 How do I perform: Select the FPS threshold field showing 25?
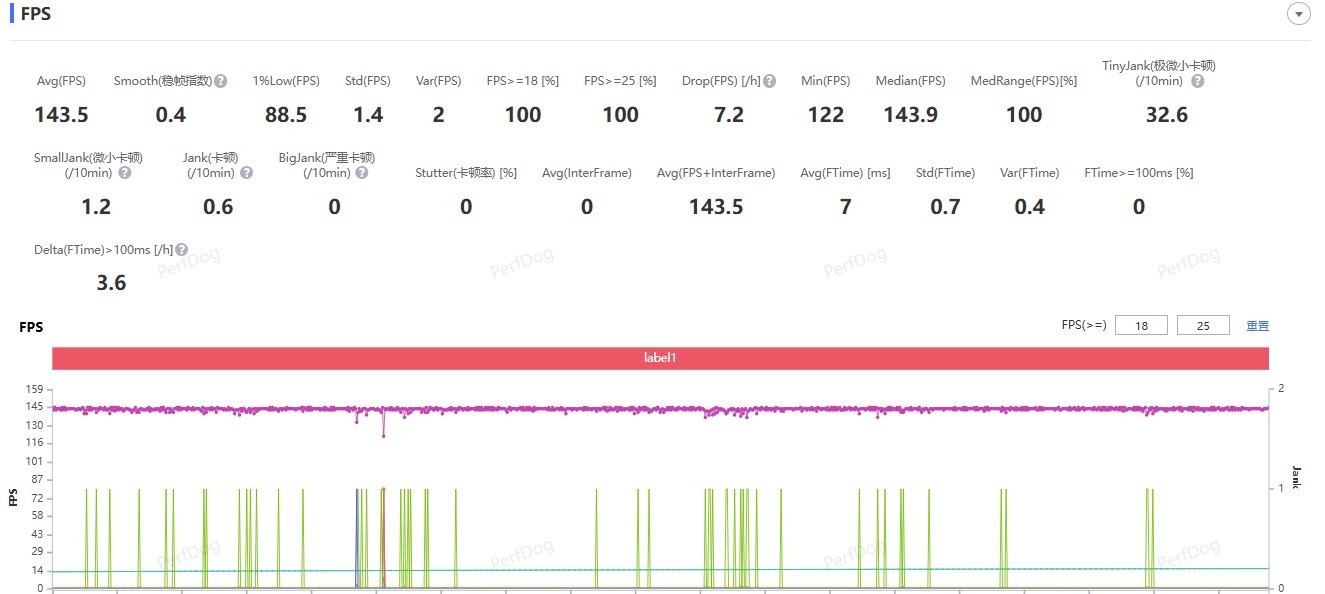click(1203, 326)
